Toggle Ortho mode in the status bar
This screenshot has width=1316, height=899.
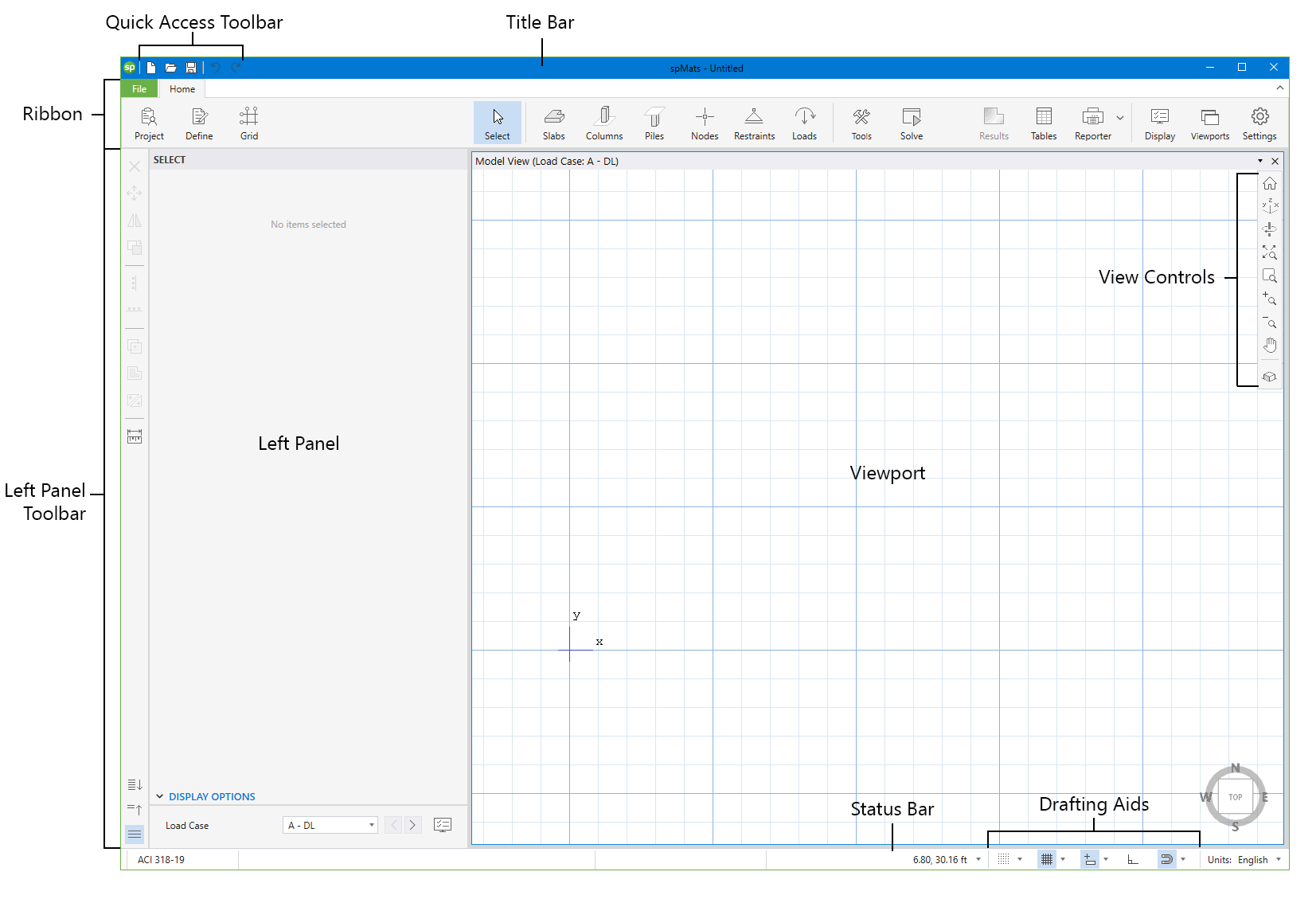pyautogui.click(x=1132, y=860)
